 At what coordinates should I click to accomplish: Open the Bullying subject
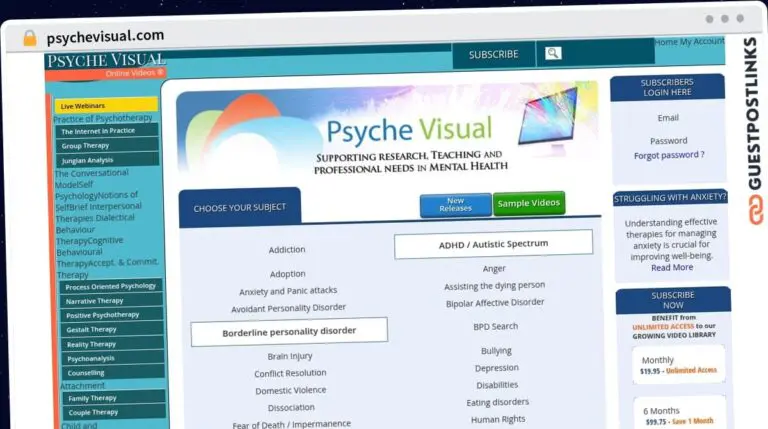[x=496, y=351]
